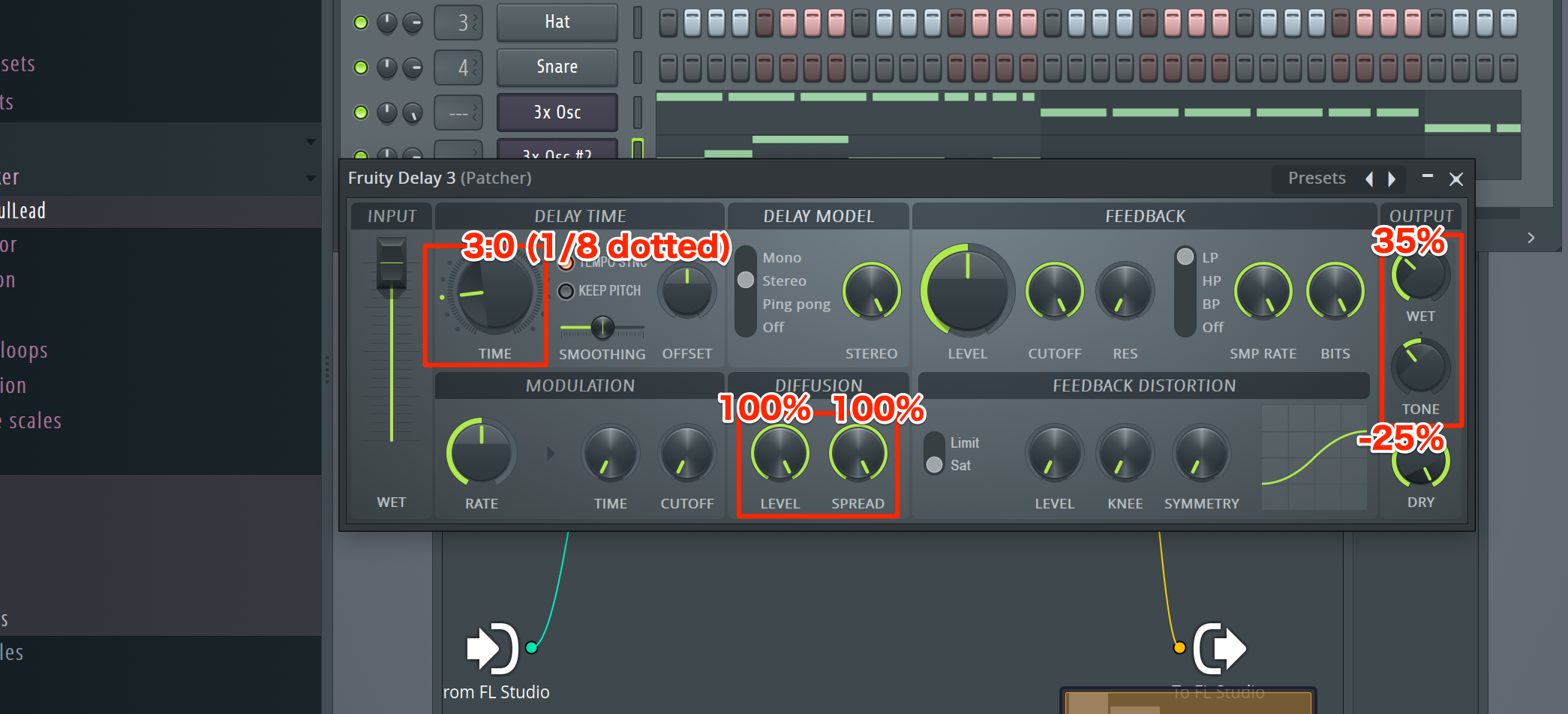Toggle the Snare channel green mute LED
The image size is (1568, 714).
click(x=361, y=67)
